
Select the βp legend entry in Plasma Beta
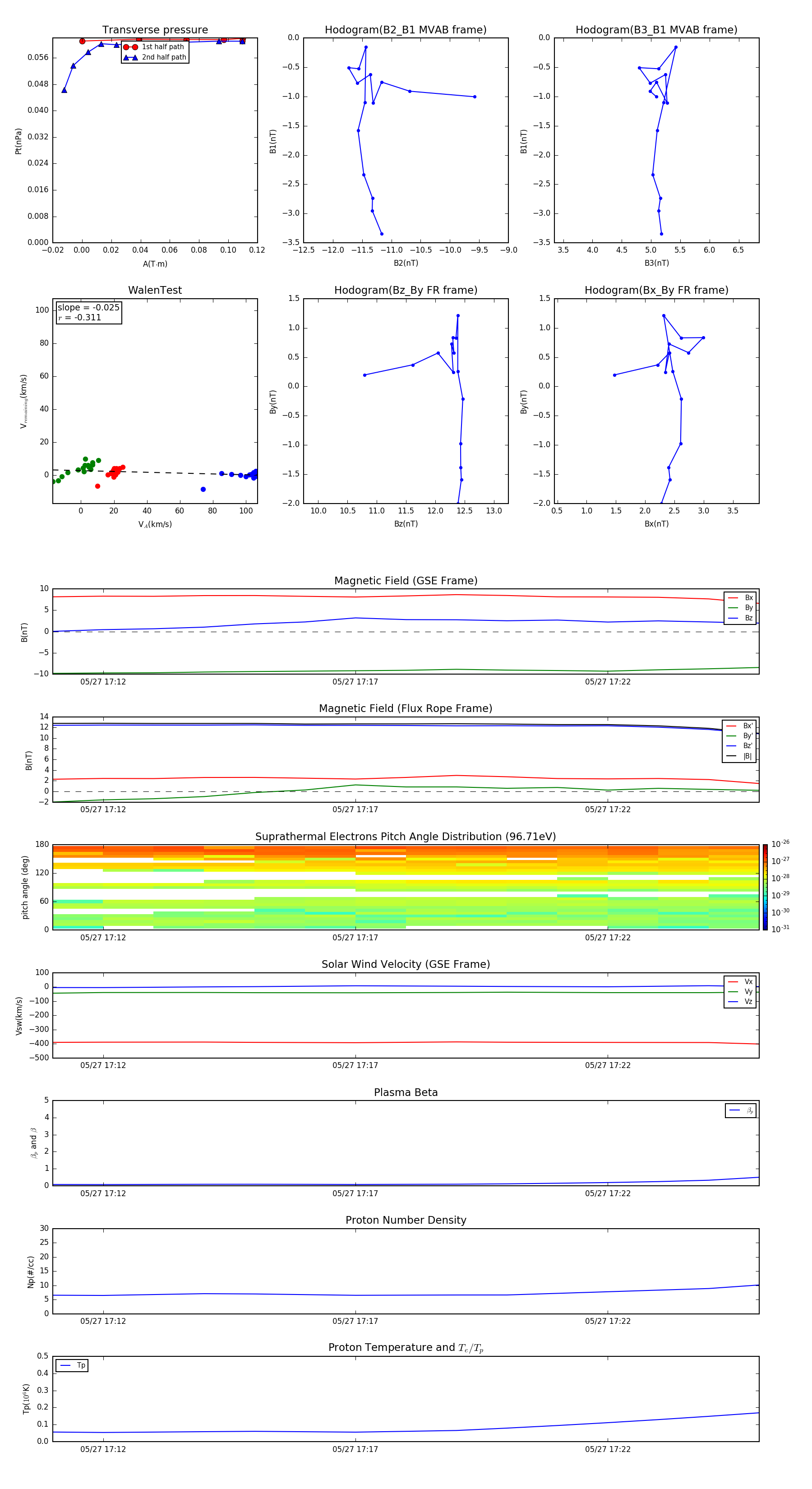pos(741,1110)
